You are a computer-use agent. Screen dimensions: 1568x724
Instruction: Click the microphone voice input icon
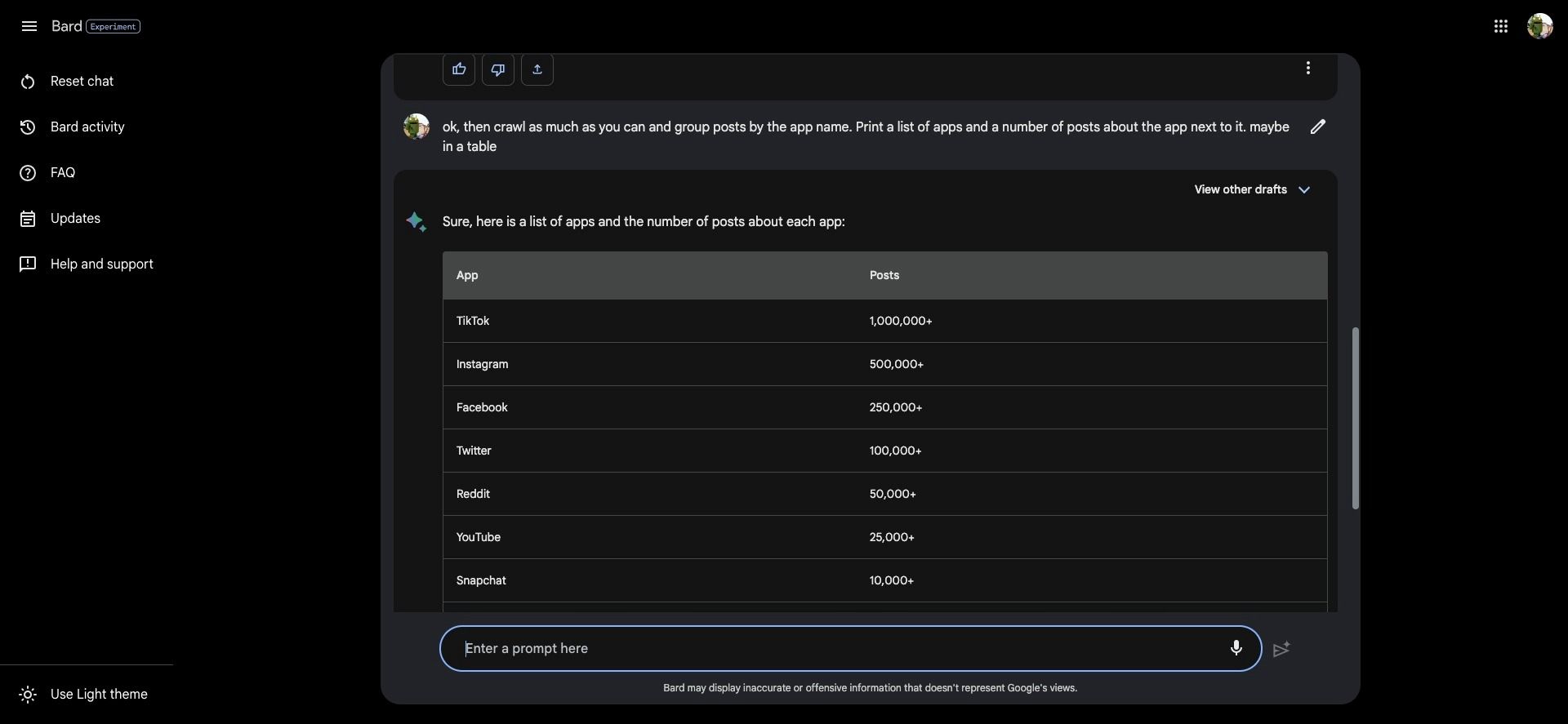click(x=1236, y=648)
